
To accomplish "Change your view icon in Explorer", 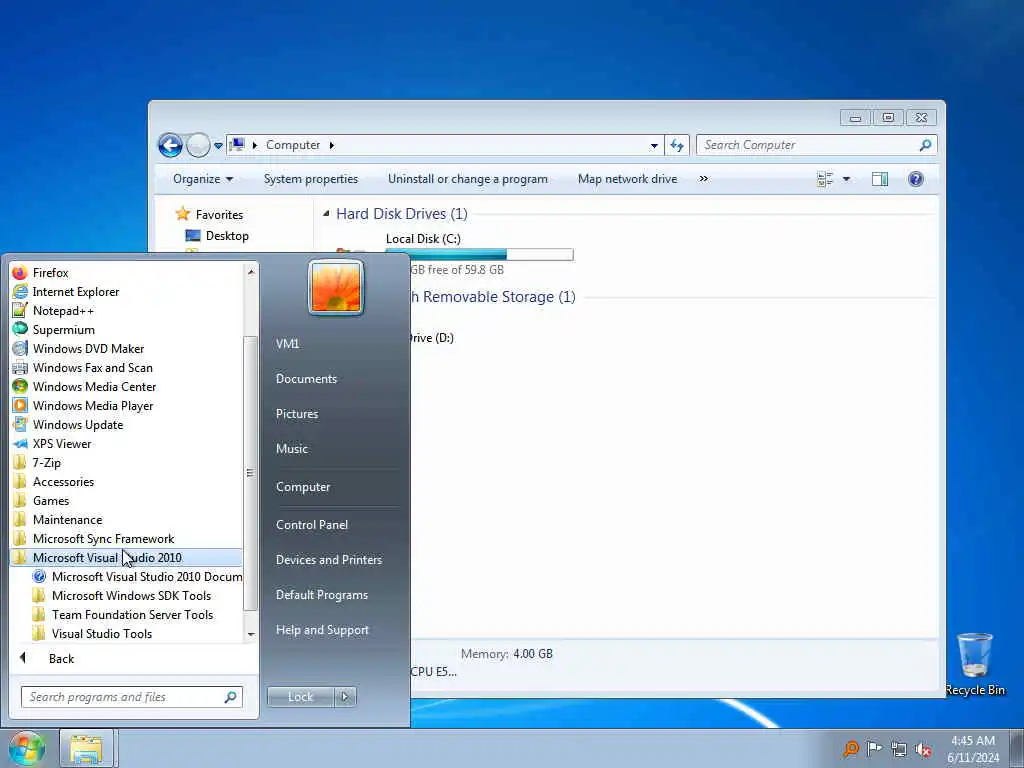I will [x=825, y=179].
